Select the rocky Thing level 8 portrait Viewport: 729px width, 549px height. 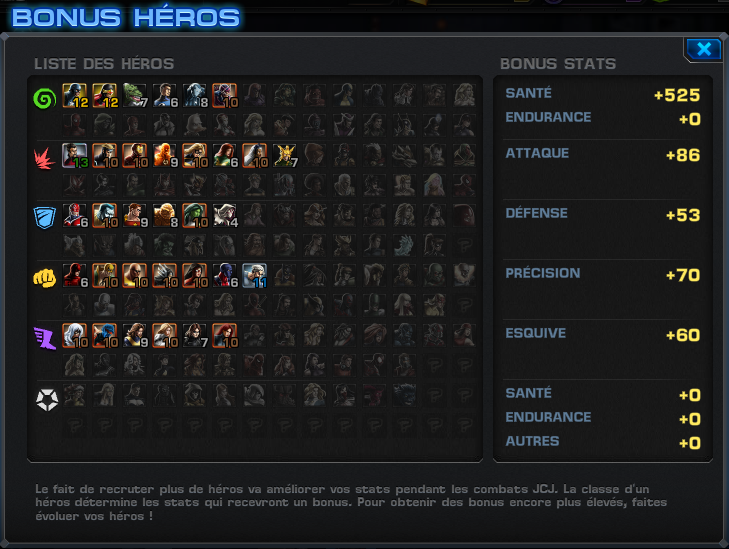click(x=165, y=215)
